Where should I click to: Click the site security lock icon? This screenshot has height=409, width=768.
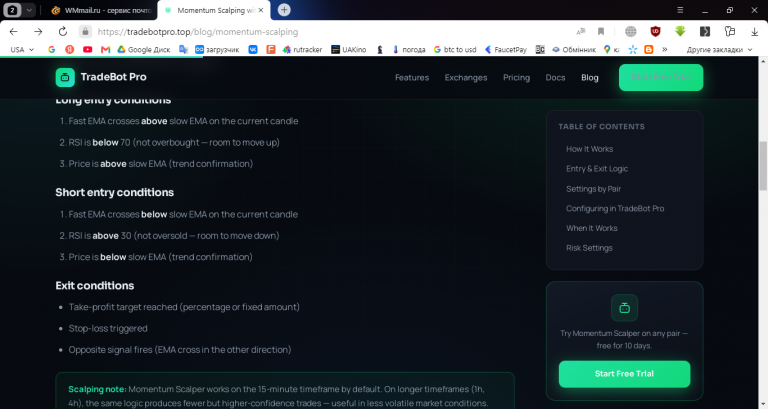coord(85,32)
